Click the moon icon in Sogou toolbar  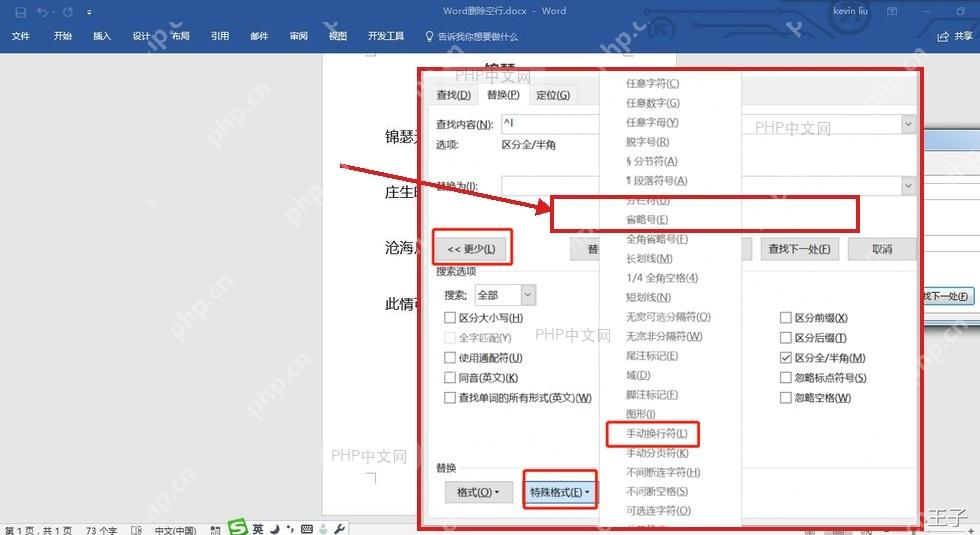coord(274,529)
